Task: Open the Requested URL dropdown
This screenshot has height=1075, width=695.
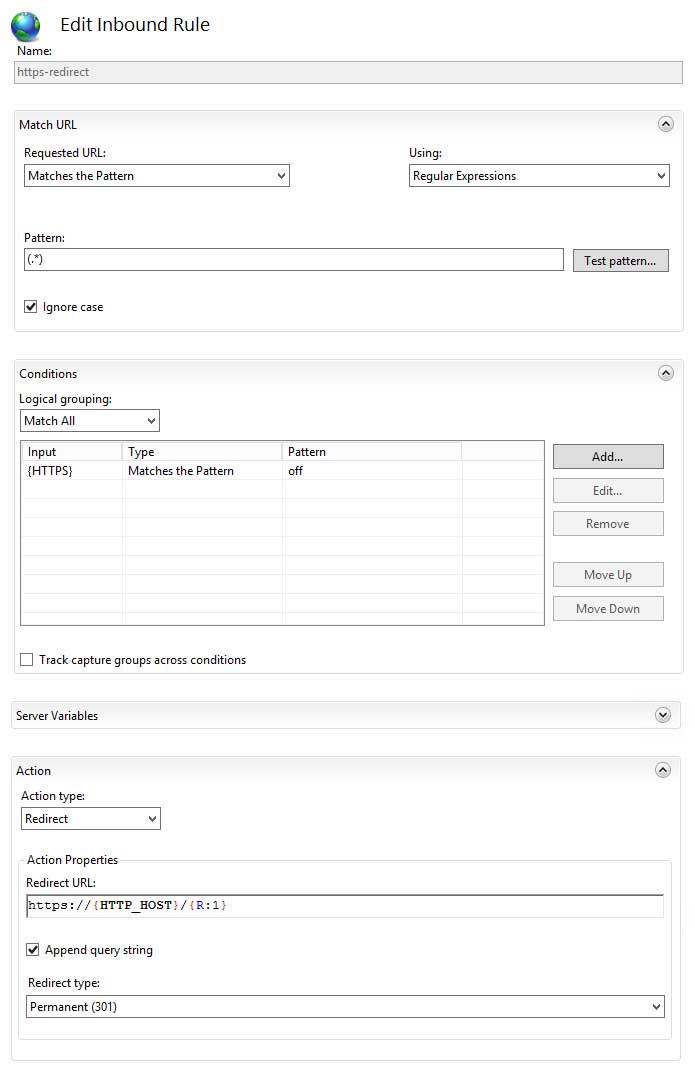Action: [x=157, y=176]
